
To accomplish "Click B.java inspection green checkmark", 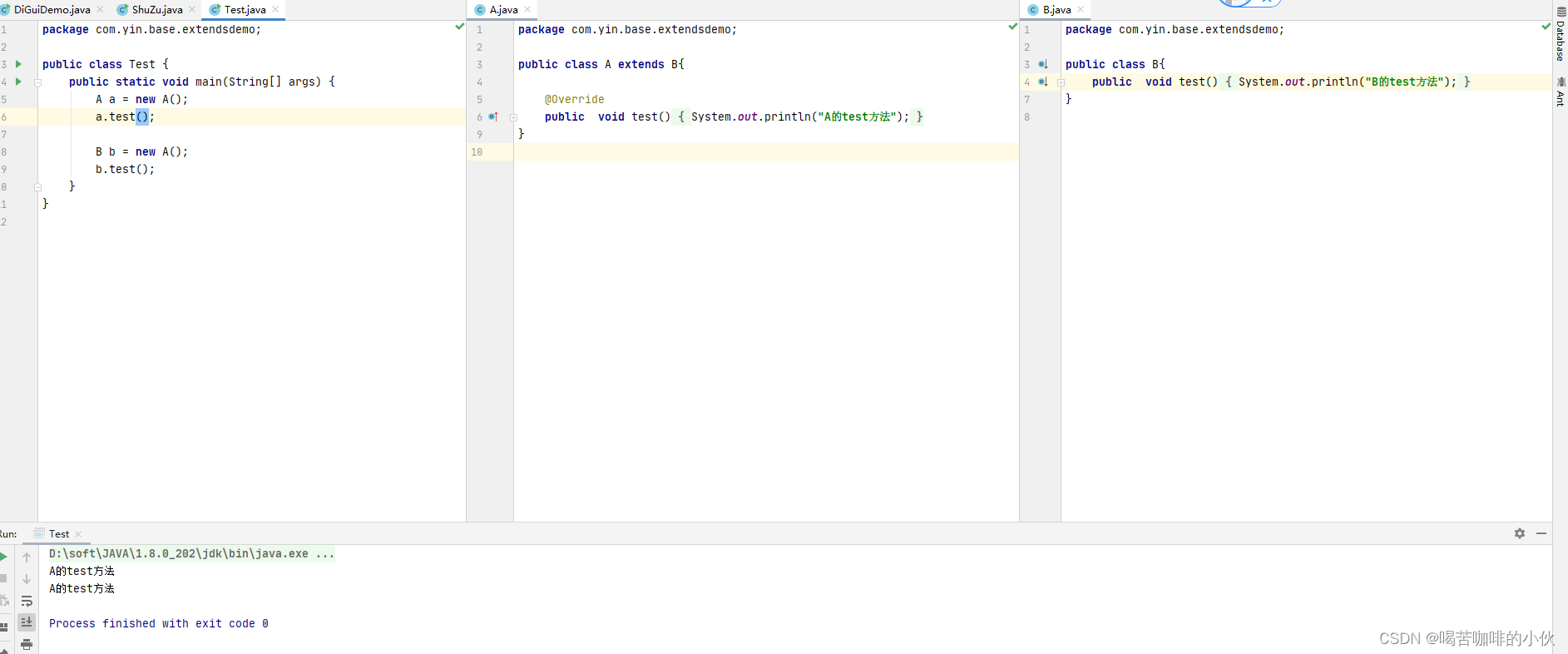I will pos(1546,27).
